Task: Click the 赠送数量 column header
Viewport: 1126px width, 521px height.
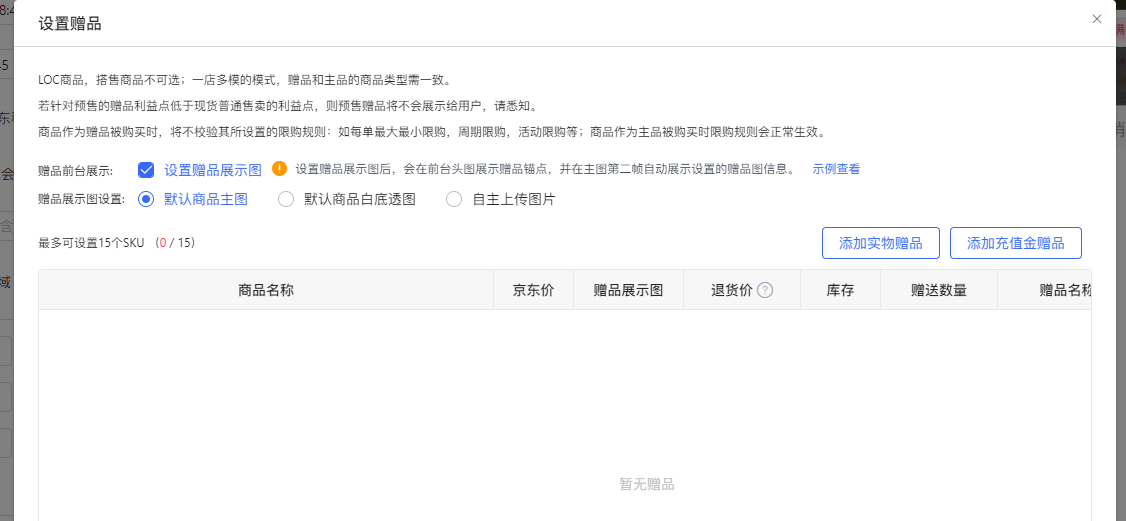Action: click(938, 290)
